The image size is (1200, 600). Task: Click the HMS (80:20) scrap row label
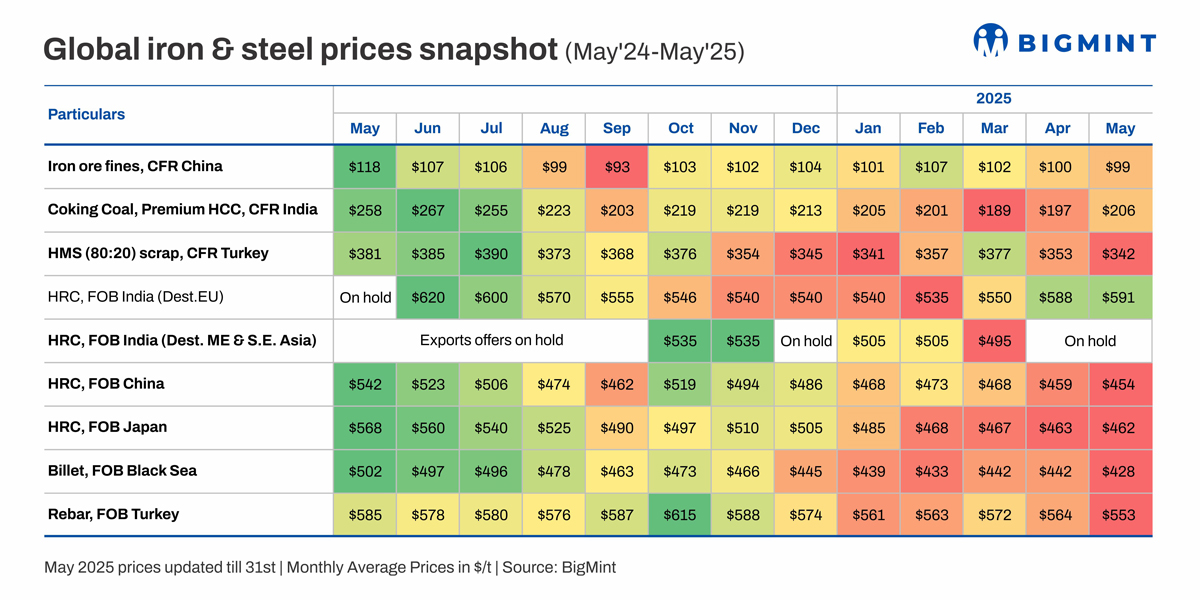158,253
